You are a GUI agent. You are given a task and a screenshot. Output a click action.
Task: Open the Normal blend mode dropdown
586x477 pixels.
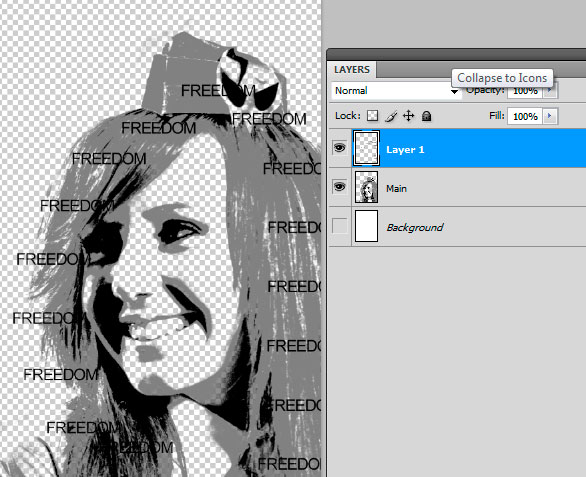click(x=396, y=91)
